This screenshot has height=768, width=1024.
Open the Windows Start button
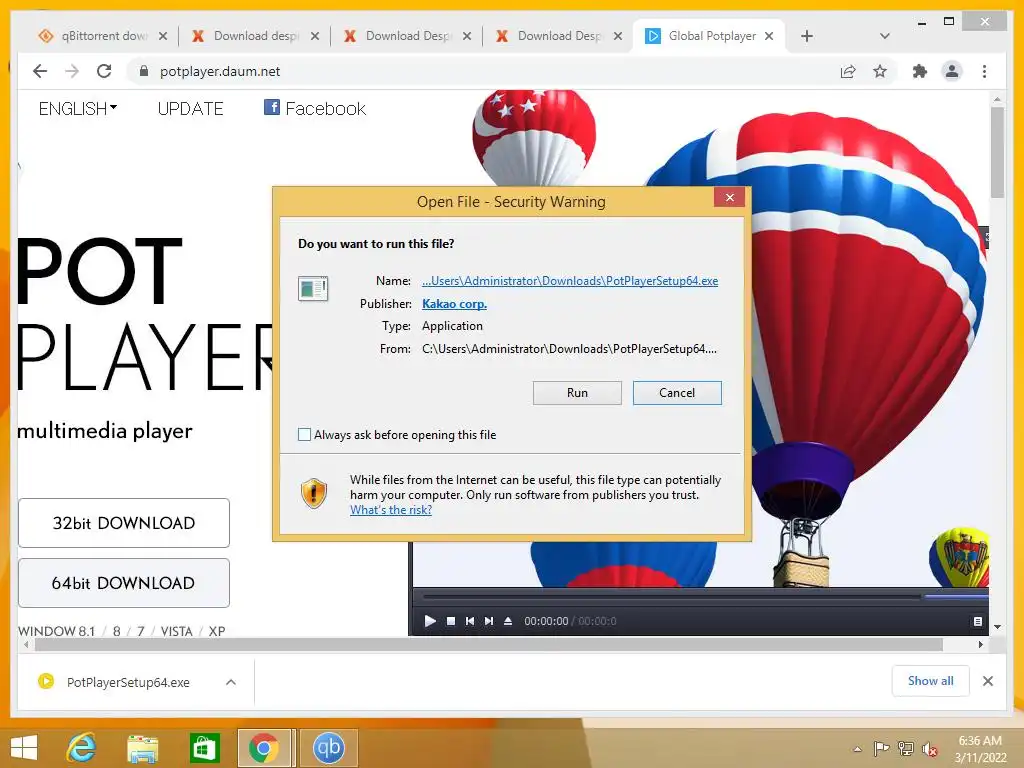(x=24, y=748)
